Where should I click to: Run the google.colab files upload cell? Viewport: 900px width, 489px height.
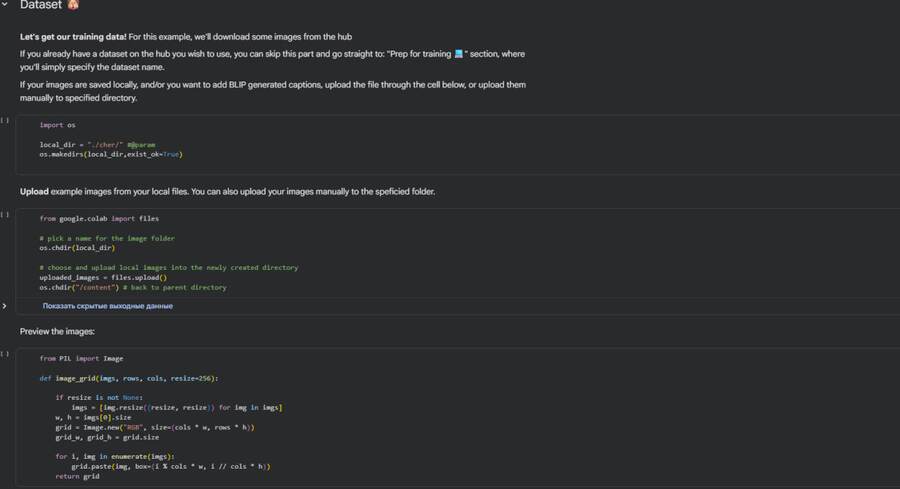5,214
